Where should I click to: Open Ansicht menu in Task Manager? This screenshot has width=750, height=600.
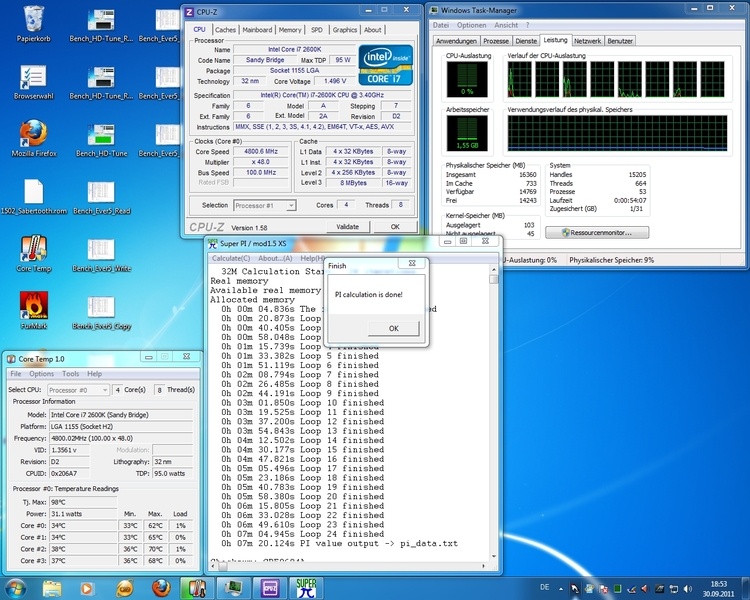coord(506,25)
